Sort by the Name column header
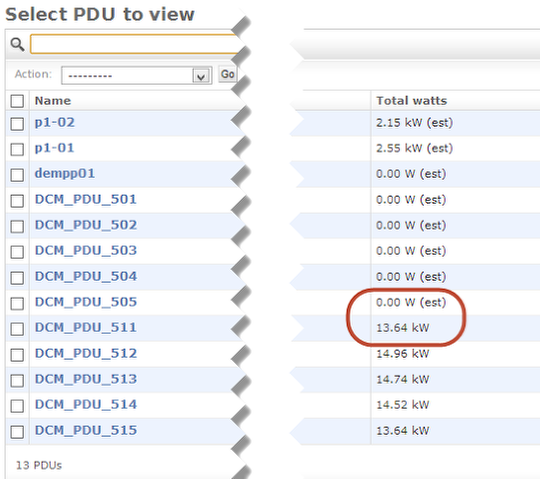540x479 pixels. [x=53, y=101]
